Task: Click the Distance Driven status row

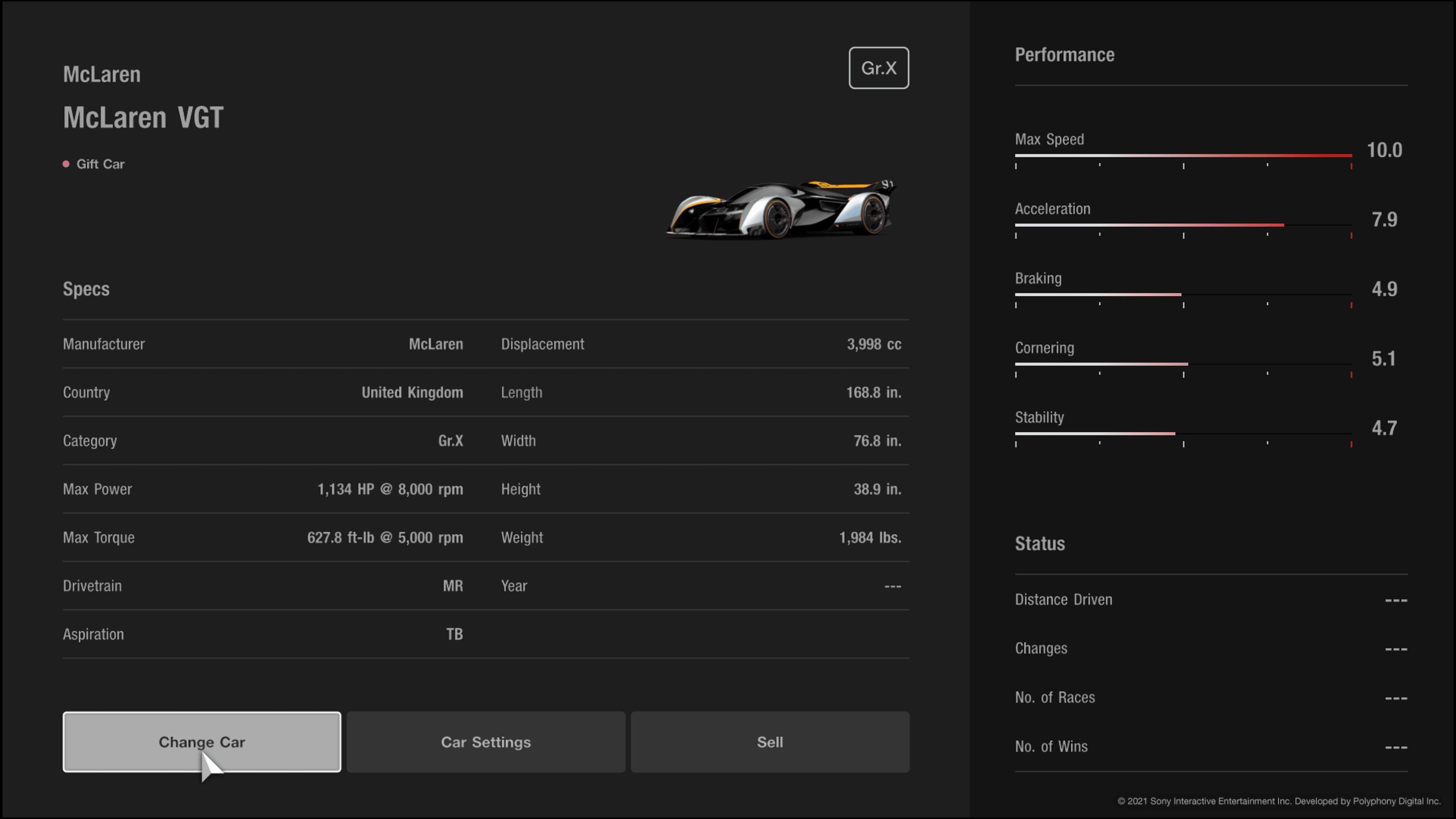Action: (x=1211, y=600)
